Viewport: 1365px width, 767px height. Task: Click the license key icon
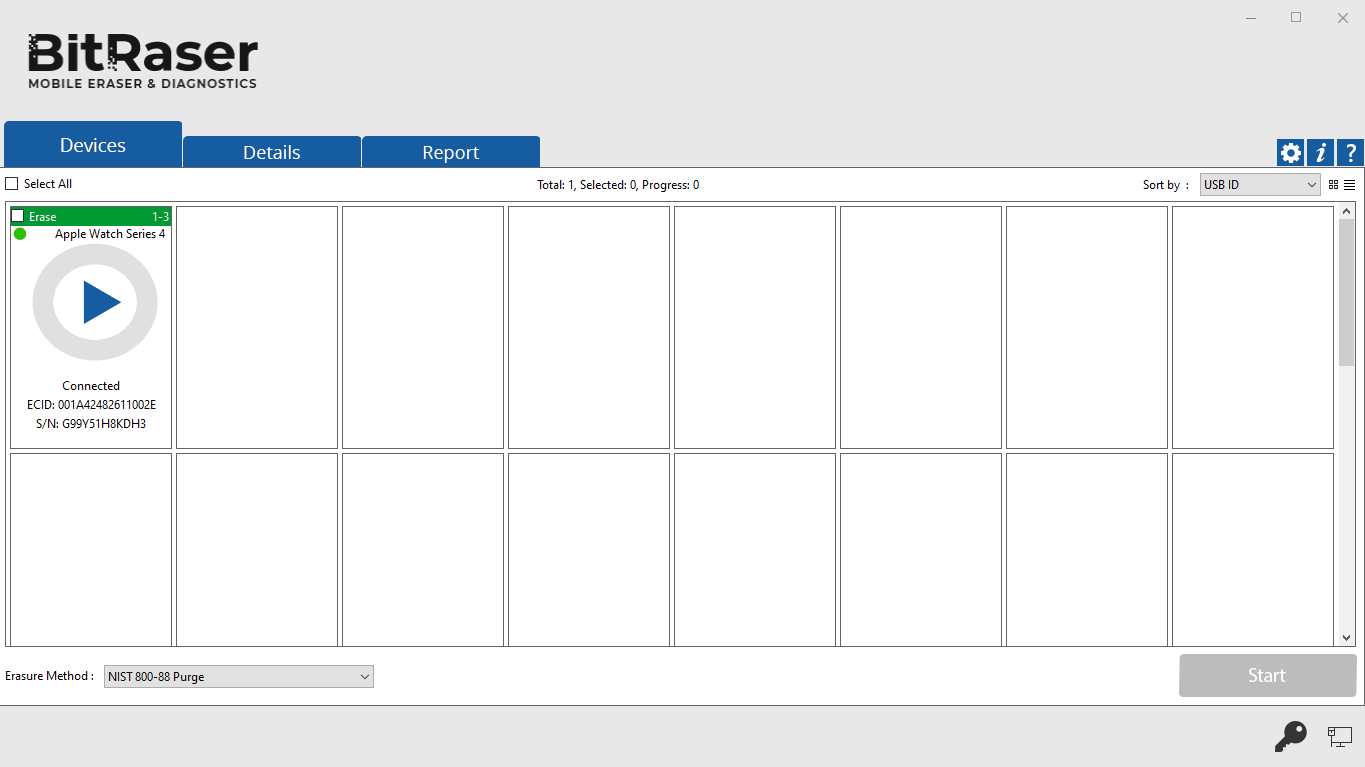[x=1290, y=737]
